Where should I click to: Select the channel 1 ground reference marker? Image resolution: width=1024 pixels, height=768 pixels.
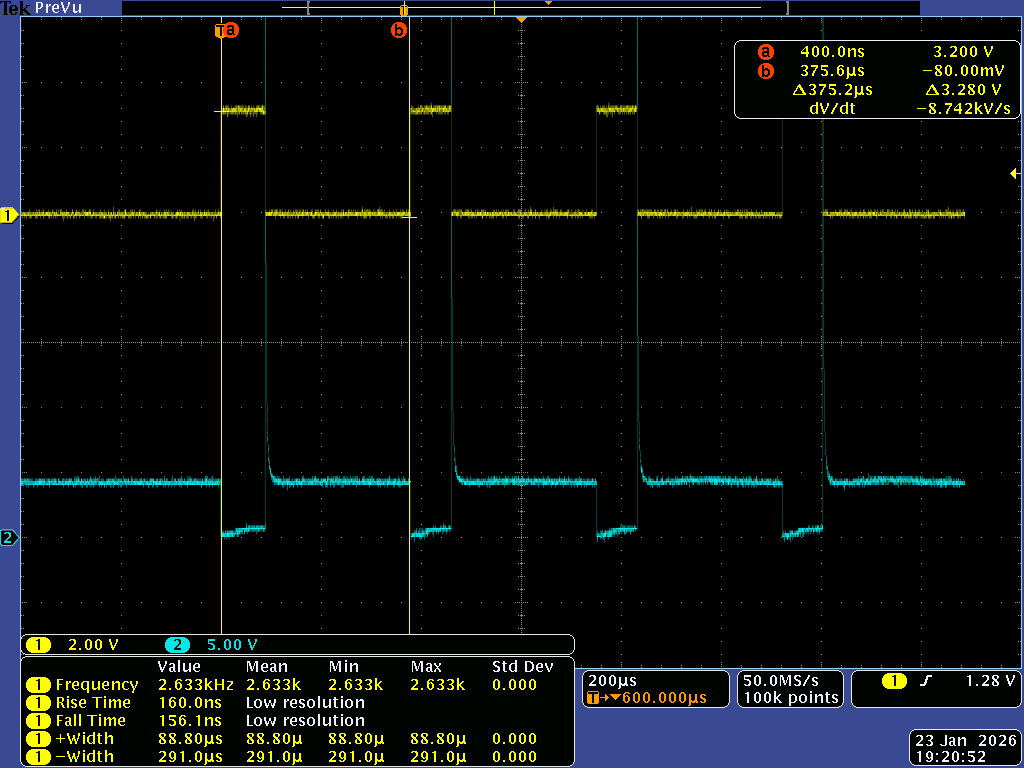click(10, 215)
